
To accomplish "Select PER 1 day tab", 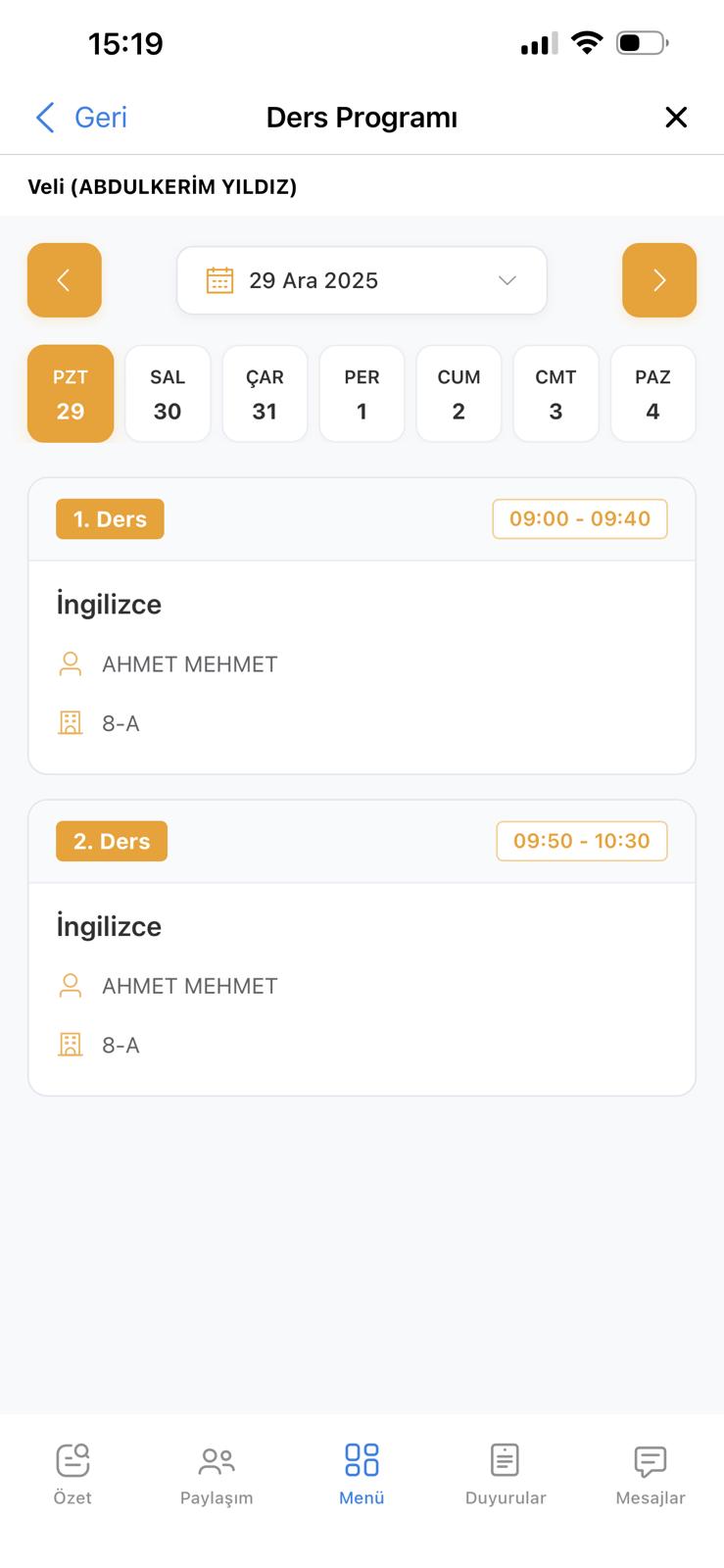I will coord(362,394).
